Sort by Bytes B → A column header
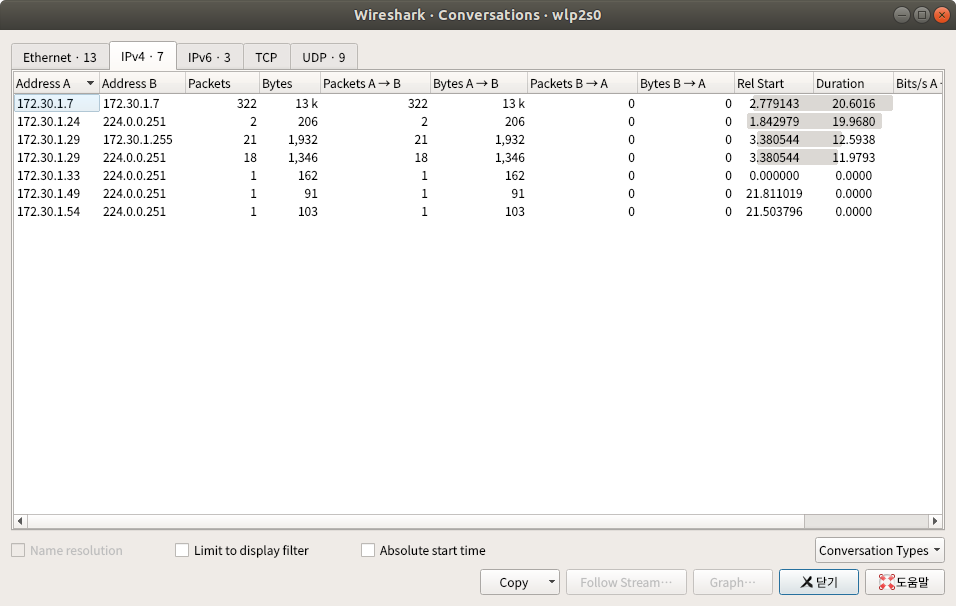This screenshot has height=606, width=956. [x=686, y=84]
